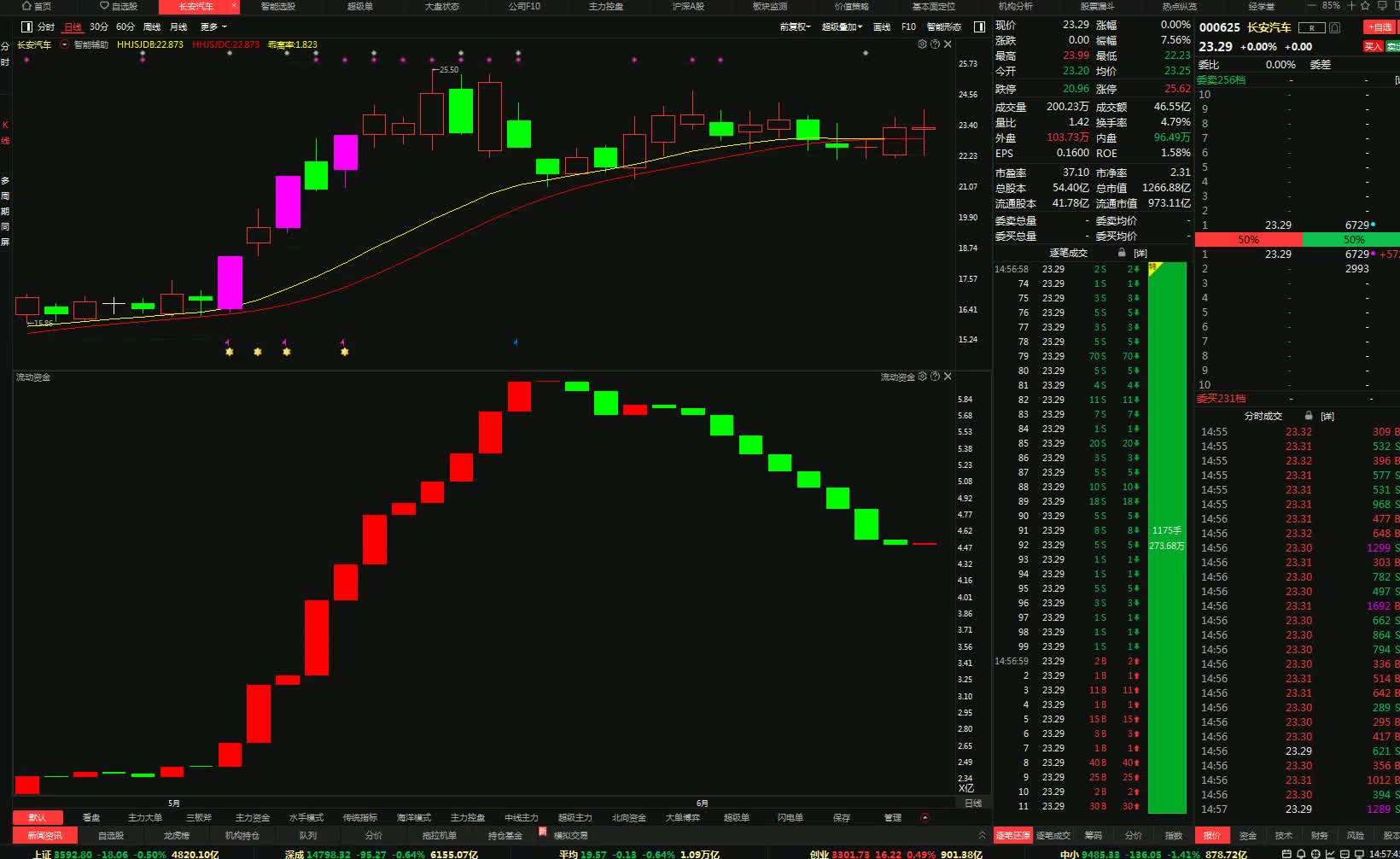Viewport: 1400px width, 859px height.
Task: Toggle 智能形态 overlay
Action: (x=943, y=27)
